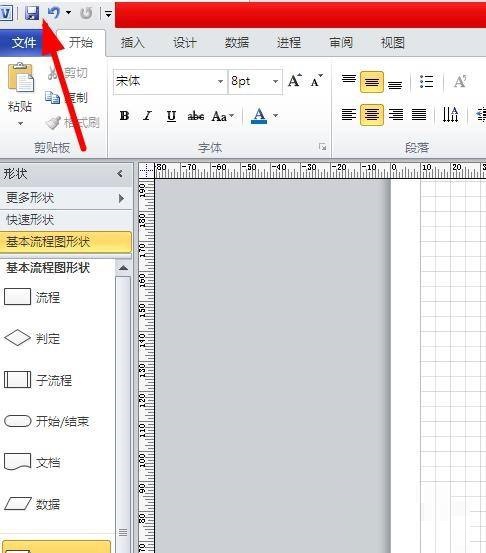
Task: Click the Undo arrow icon
Action: pyautogui.click(x=54, y=13)
